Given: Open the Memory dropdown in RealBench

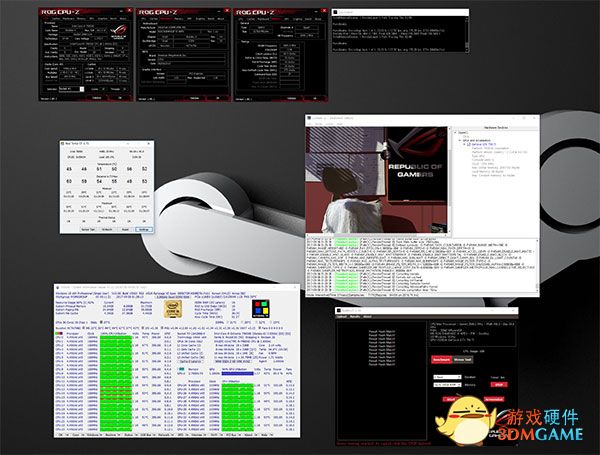Looking at the screenshot, I should pyautogui.click(x=447, y=385).
